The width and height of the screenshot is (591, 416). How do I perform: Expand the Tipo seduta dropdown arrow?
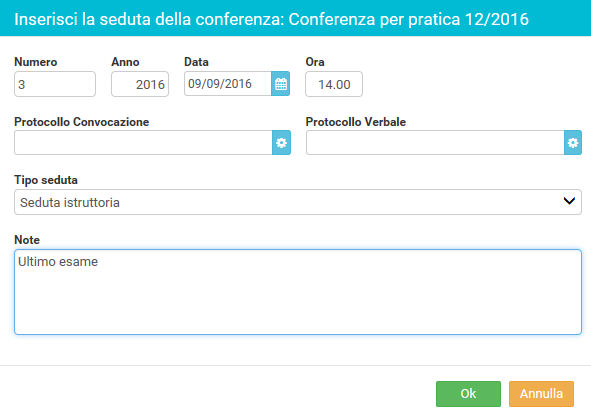[x=569, y=201]
